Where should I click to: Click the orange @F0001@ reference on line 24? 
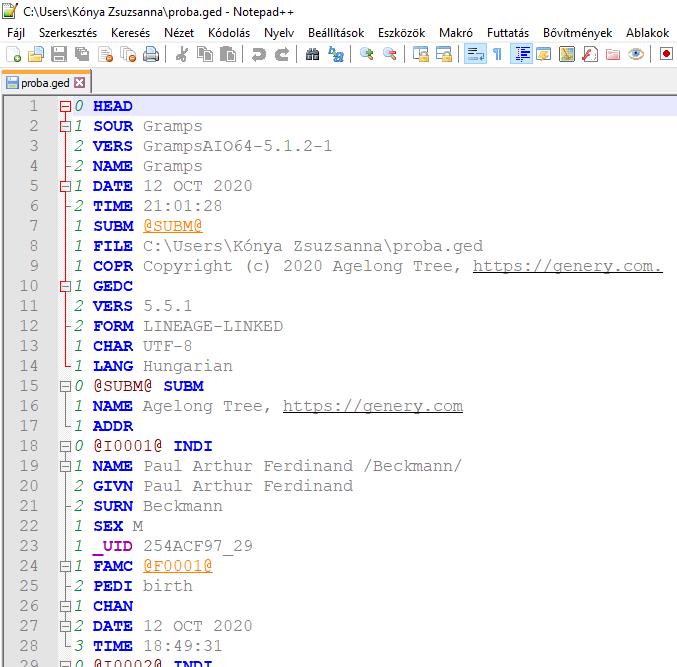pos(178,566)
